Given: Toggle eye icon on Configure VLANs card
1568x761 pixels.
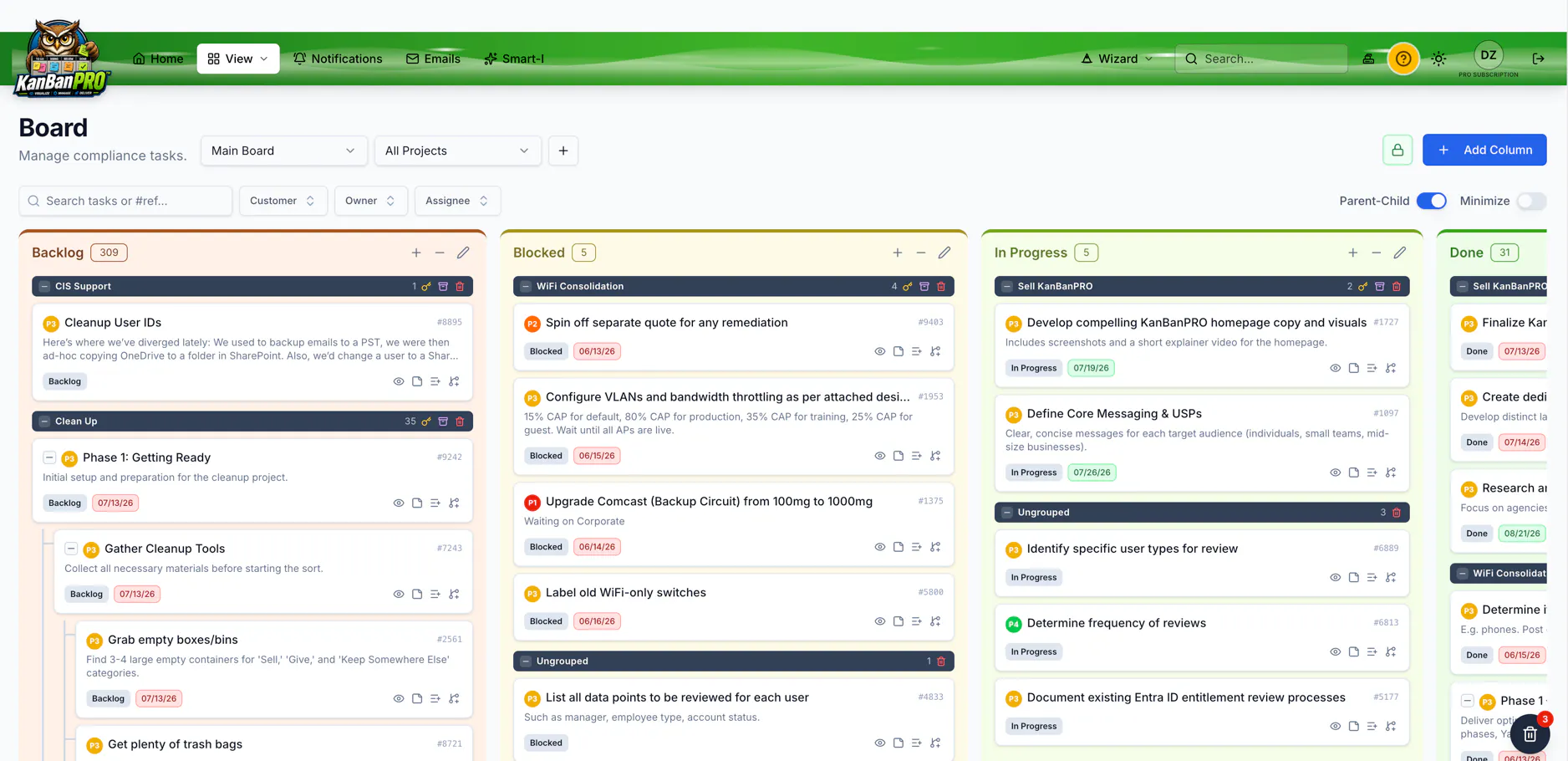Looking at the screenshot, I should click(x=880, y=456).
